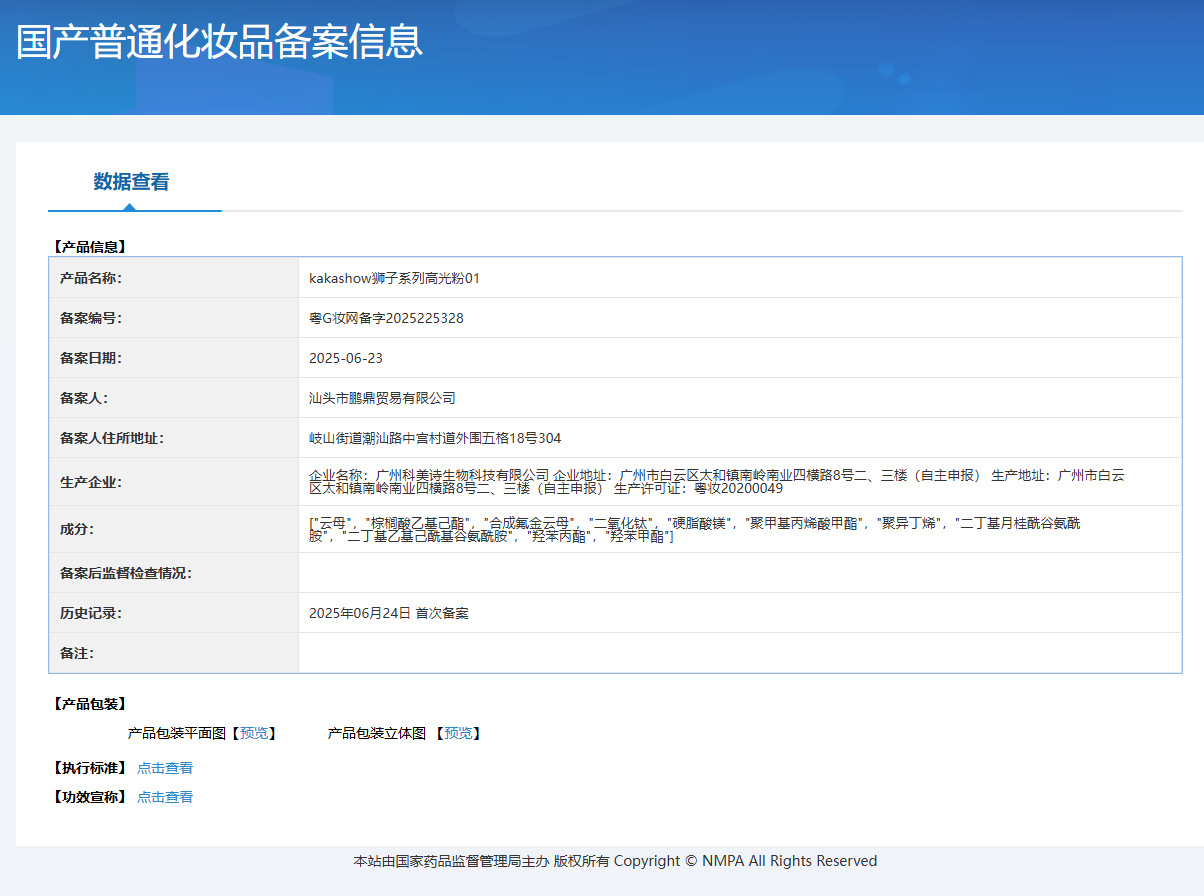
Task: Click the 【功效宣称】 heading
Action: tap(89, 797)
